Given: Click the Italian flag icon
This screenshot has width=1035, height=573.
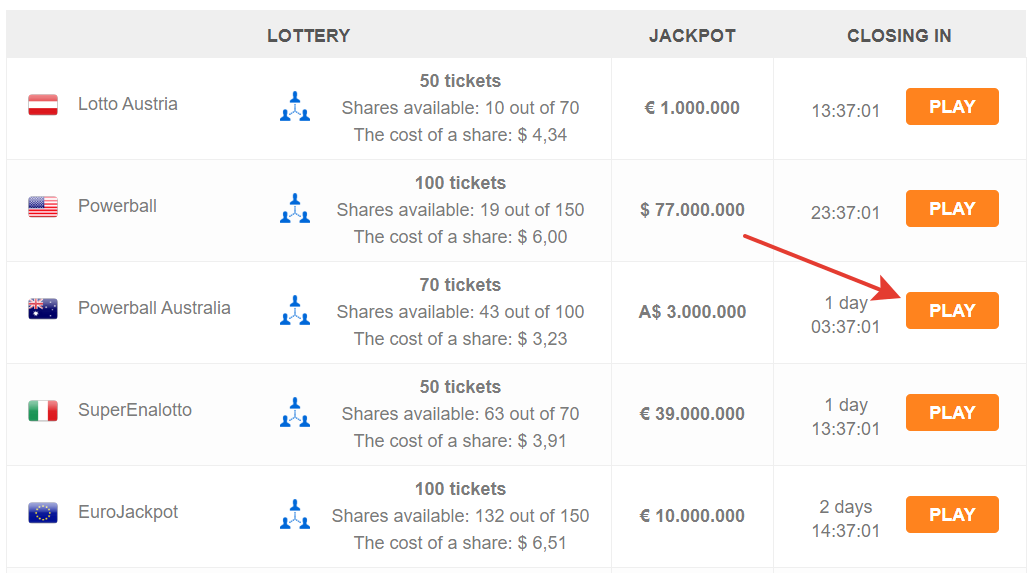Looking at the screenshot, I should tap(43, 411).
